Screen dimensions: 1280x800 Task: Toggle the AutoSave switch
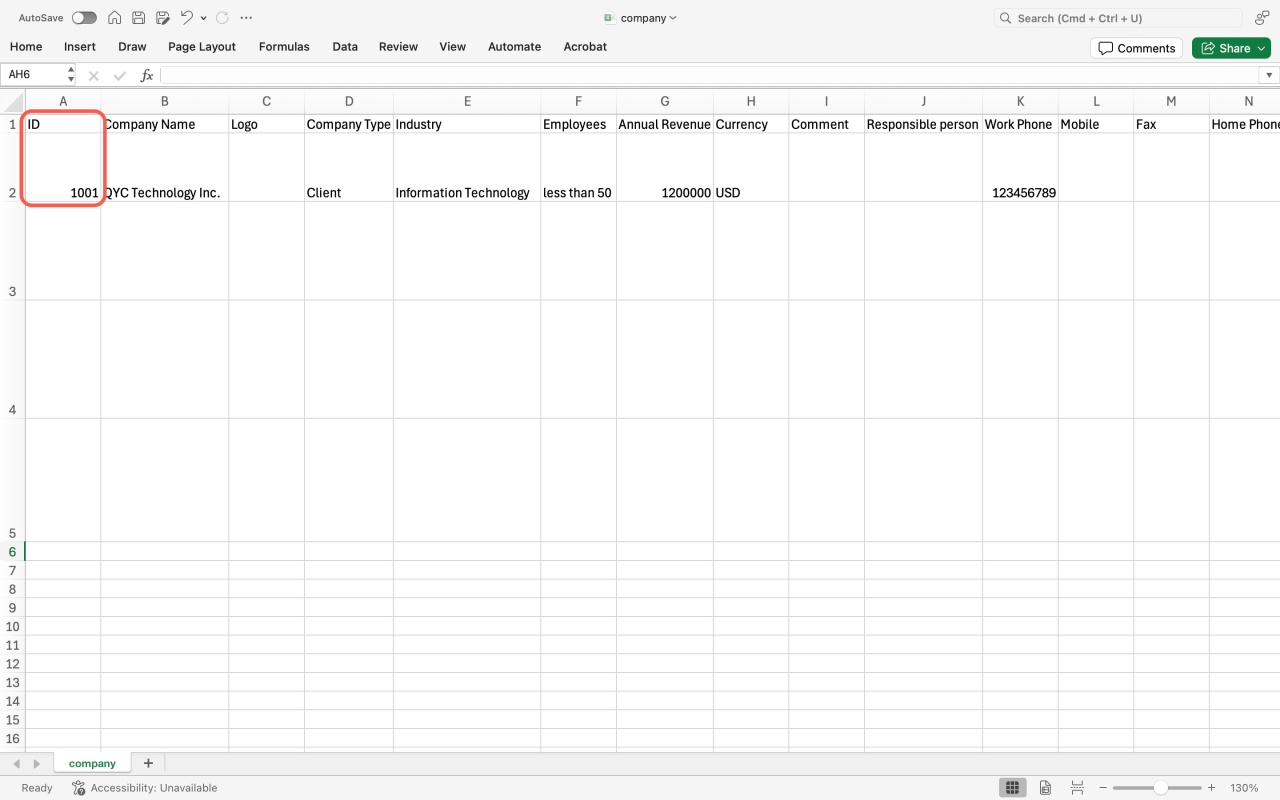[x=84, y=18]
